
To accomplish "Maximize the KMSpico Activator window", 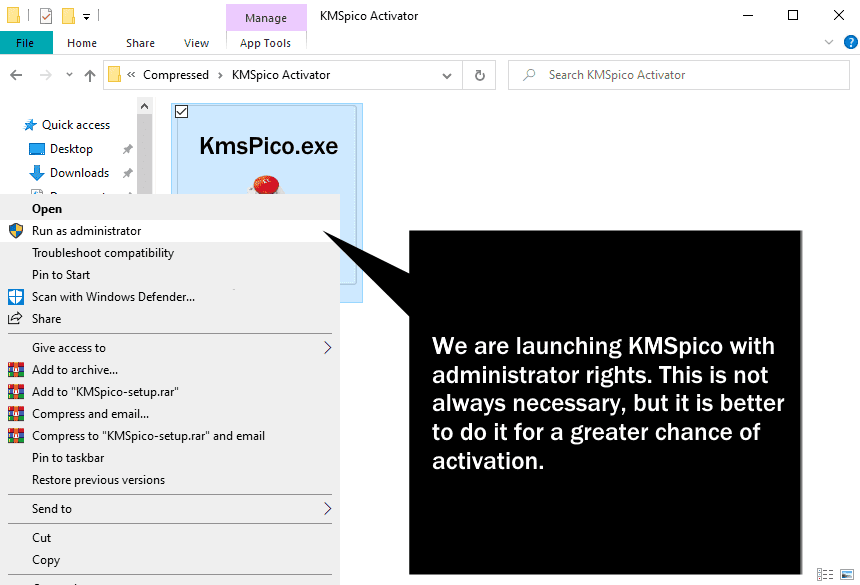I will (793, 15).
